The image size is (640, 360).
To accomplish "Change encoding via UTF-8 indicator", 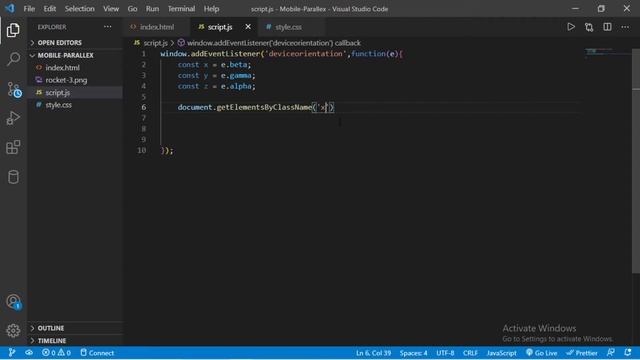I will [445, 353].
